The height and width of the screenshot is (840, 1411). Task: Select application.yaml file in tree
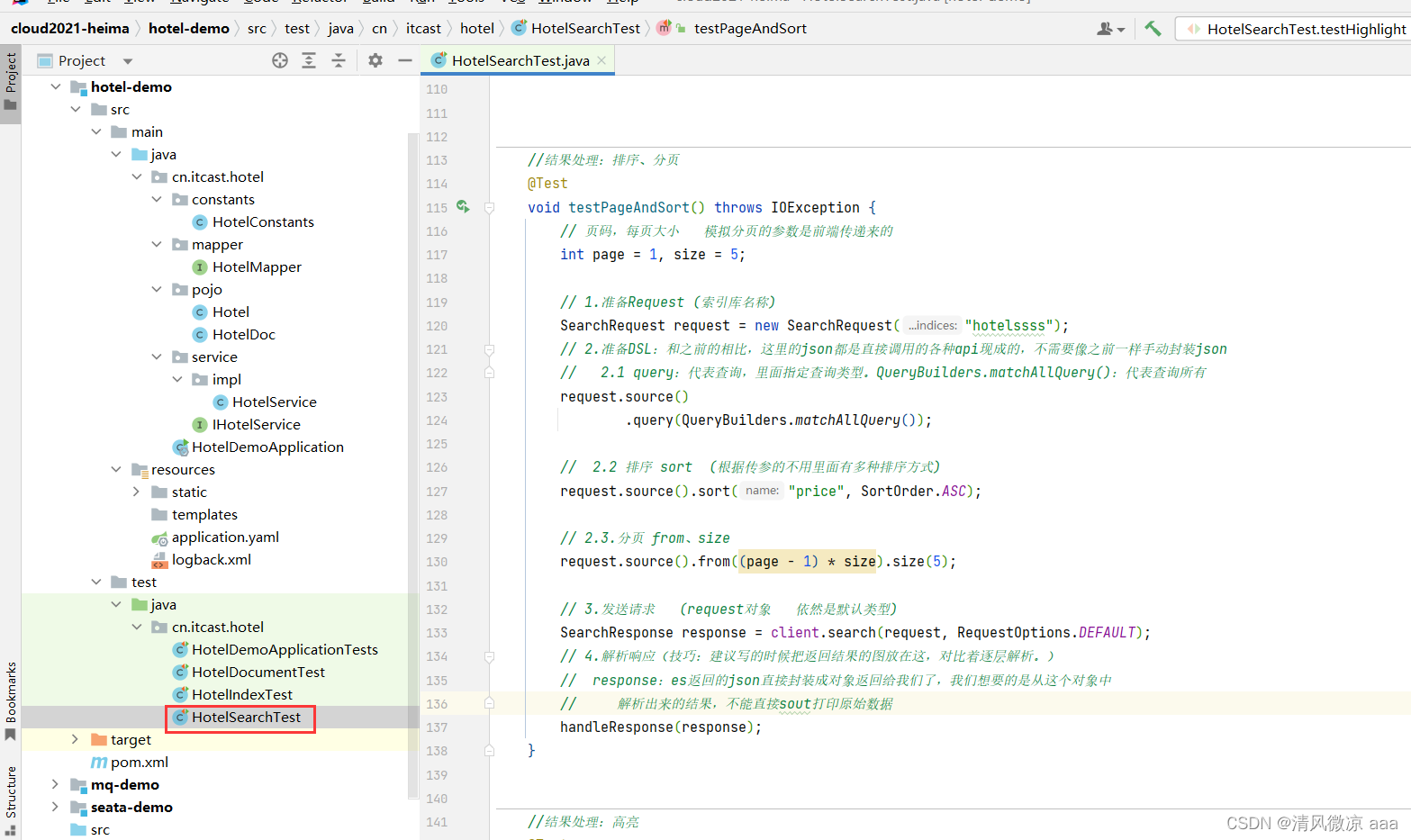pos(225,537)
